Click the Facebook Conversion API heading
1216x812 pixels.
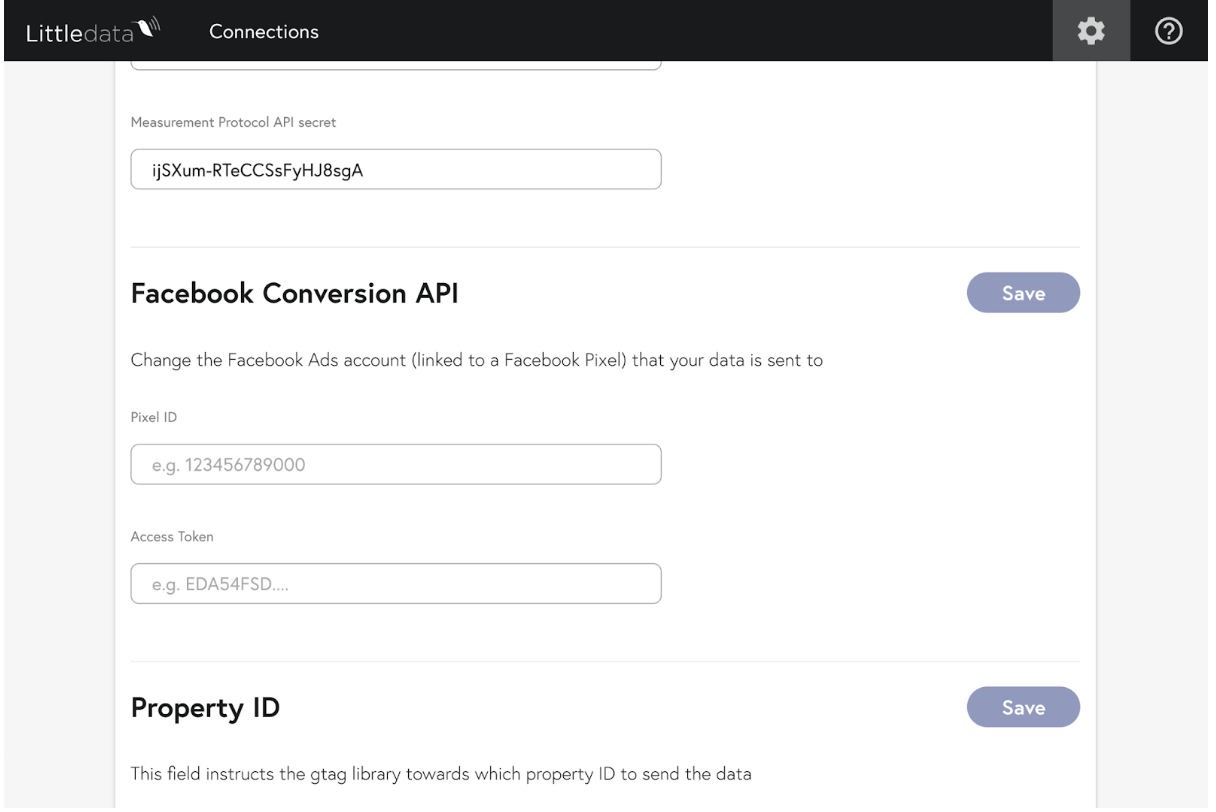295,293
